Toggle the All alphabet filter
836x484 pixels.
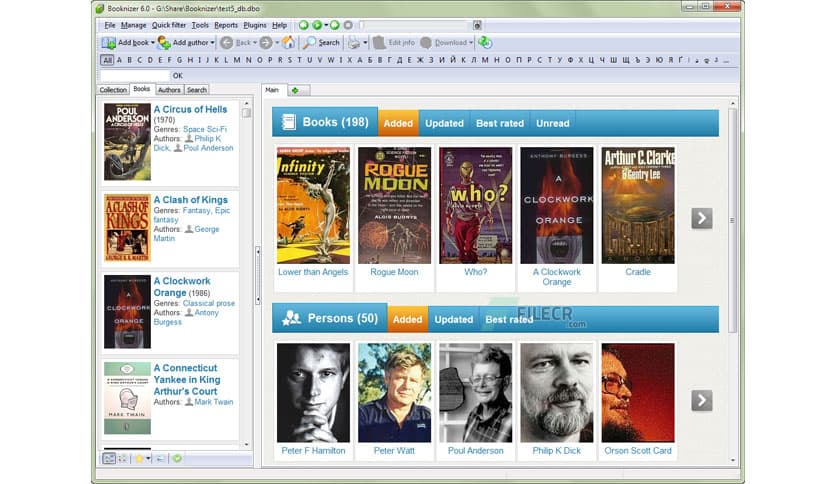pyautogui.click(x=107, y=60)
